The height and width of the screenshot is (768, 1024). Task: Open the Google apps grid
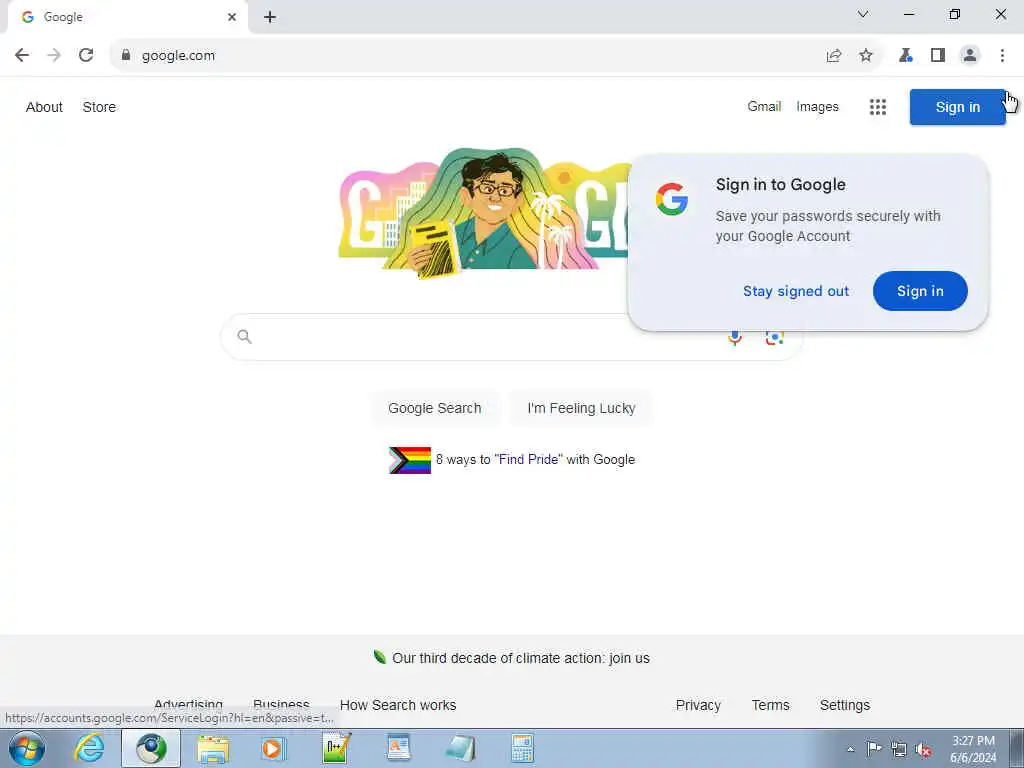tap(878, 107)
